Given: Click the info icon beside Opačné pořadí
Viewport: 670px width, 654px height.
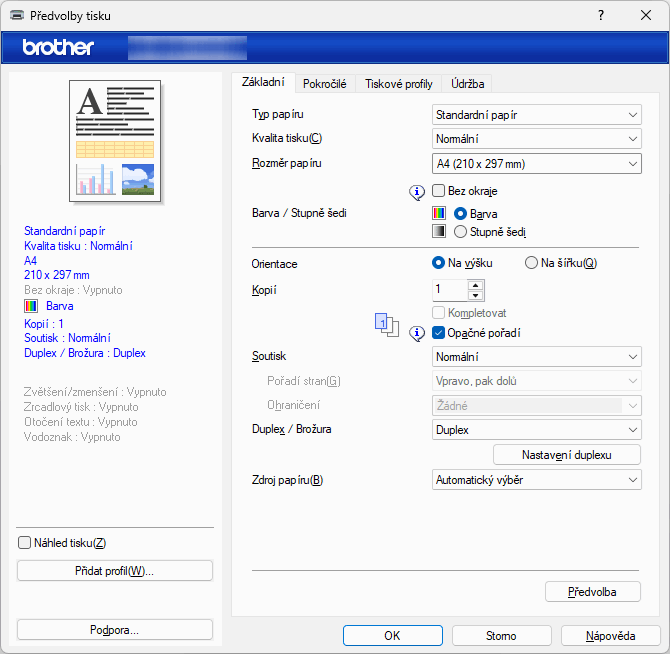Looking at the screenshot, I should (417, 334).
